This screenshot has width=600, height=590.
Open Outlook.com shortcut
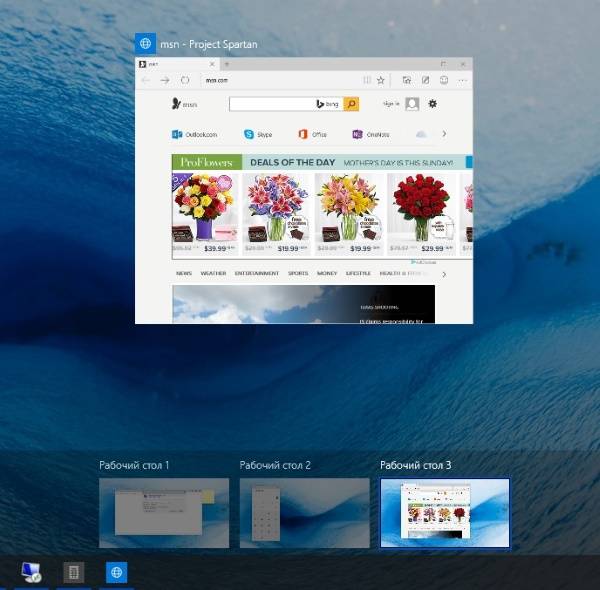point(194,134)
